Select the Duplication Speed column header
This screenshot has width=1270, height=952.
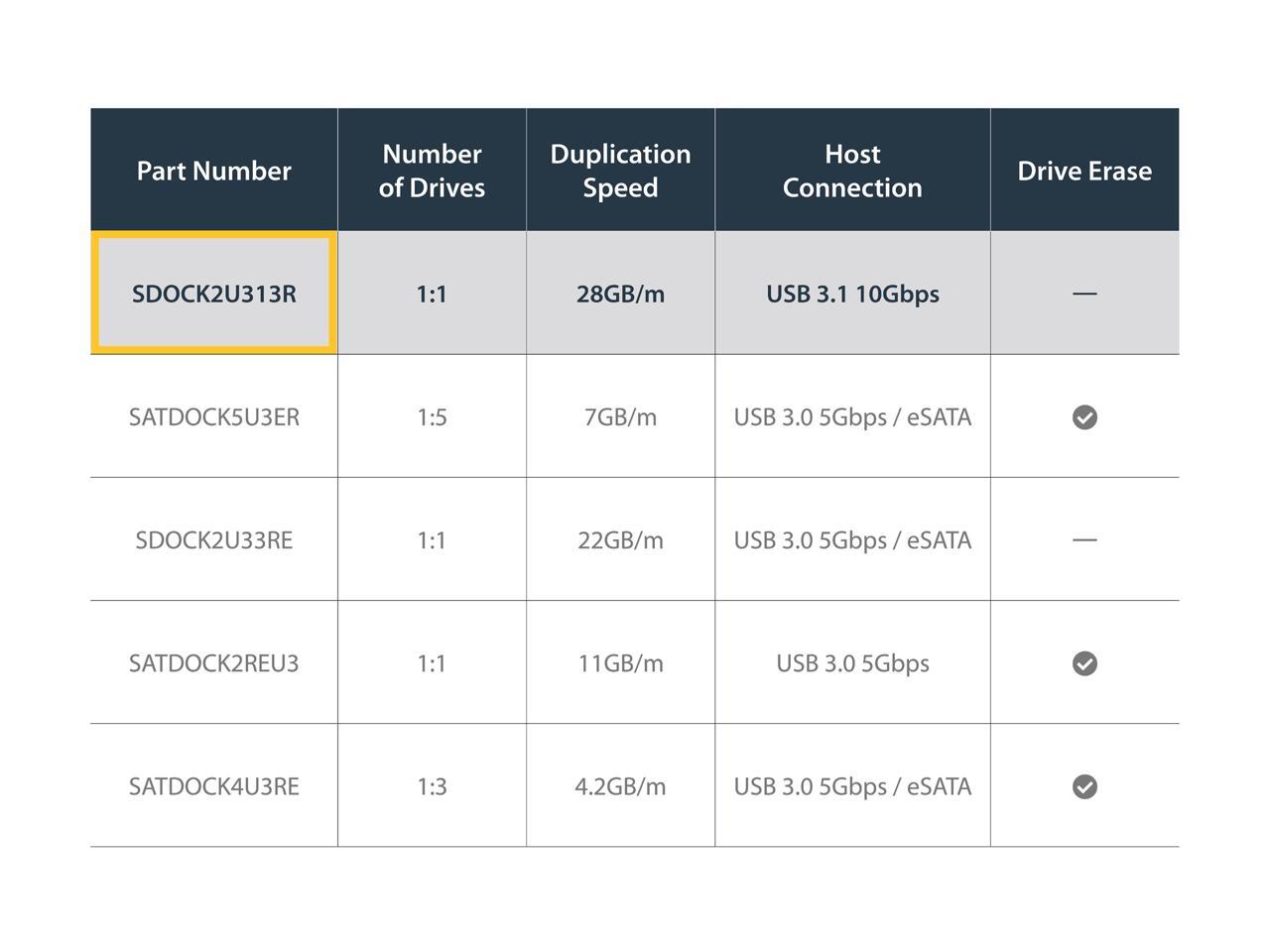pos(620,171)
